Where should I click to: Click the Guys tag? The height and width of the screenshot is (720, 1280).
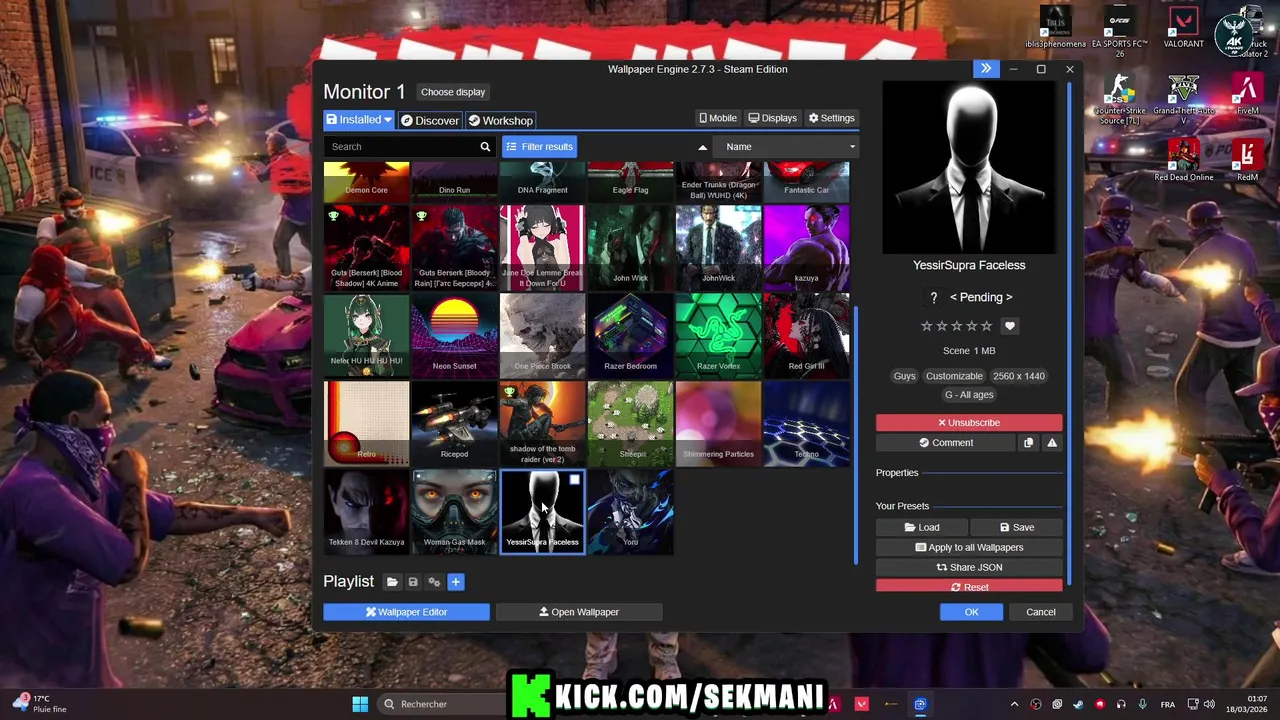(x=904, y=376)
